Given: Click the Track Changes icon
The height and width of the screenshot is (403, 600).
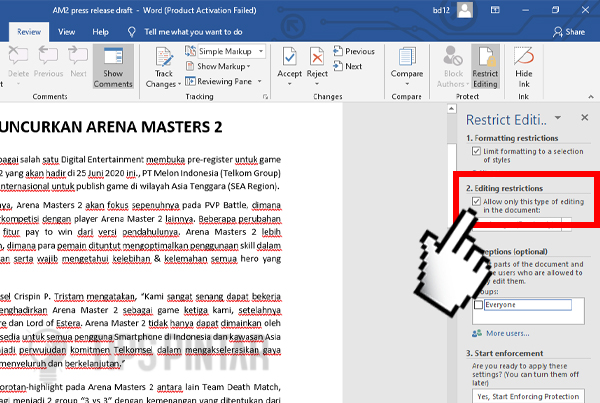Looking at the screenshot, I should pyautogui.click(x=164, y=56).
